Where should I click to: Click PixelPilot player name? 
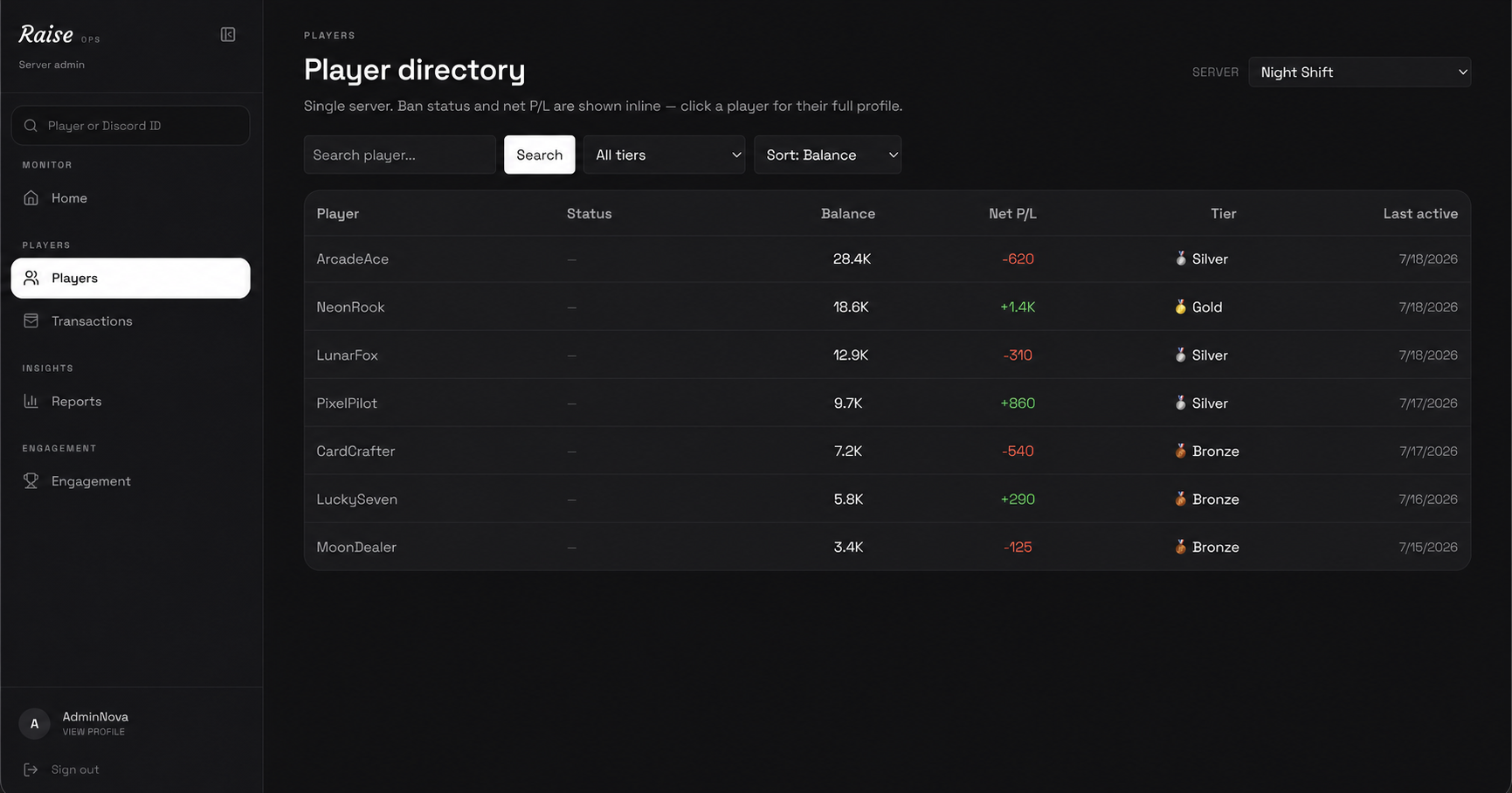(347, 403)
